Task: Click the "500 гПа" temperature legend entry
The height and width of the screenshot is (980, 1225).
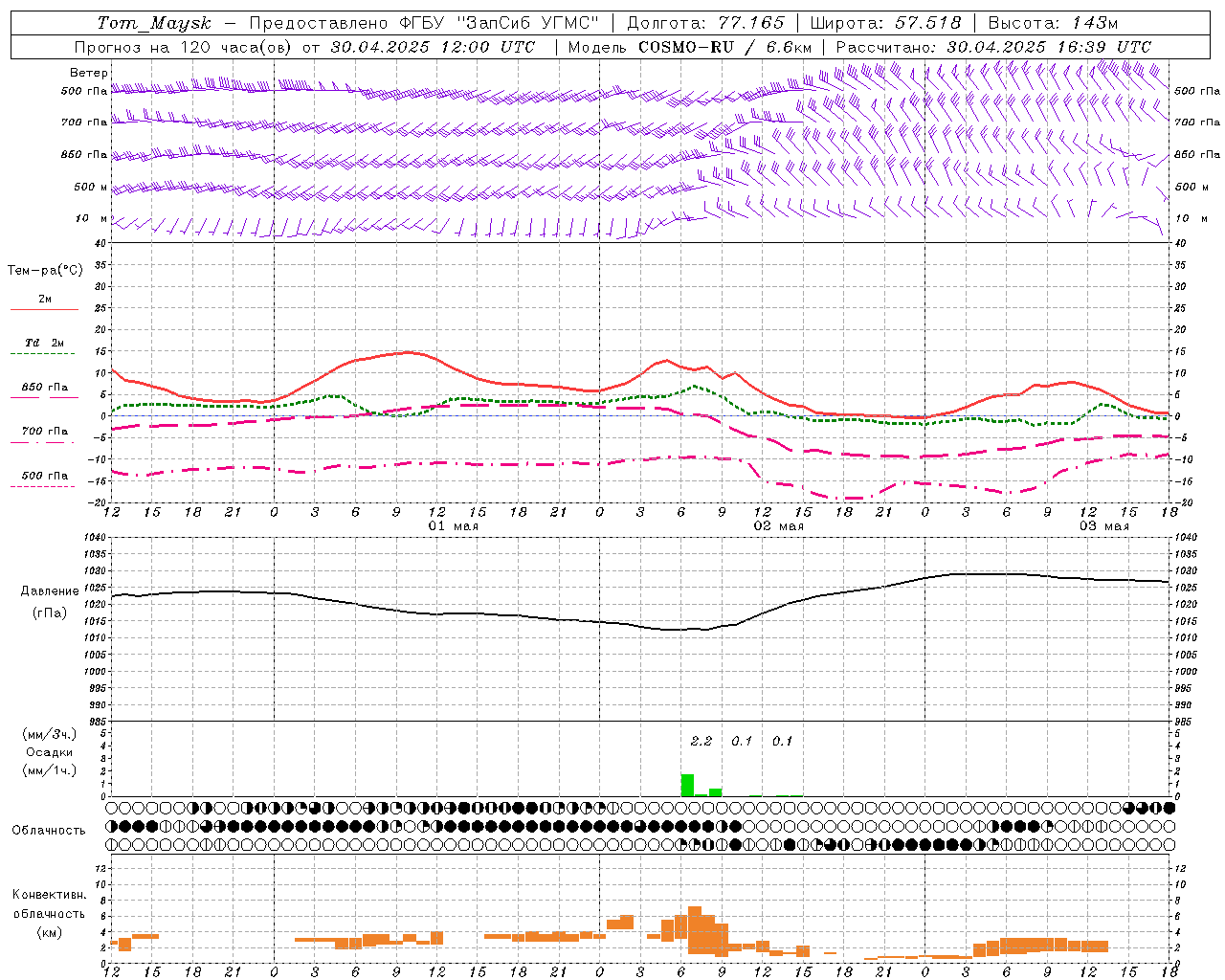Action: click(45, 476)
